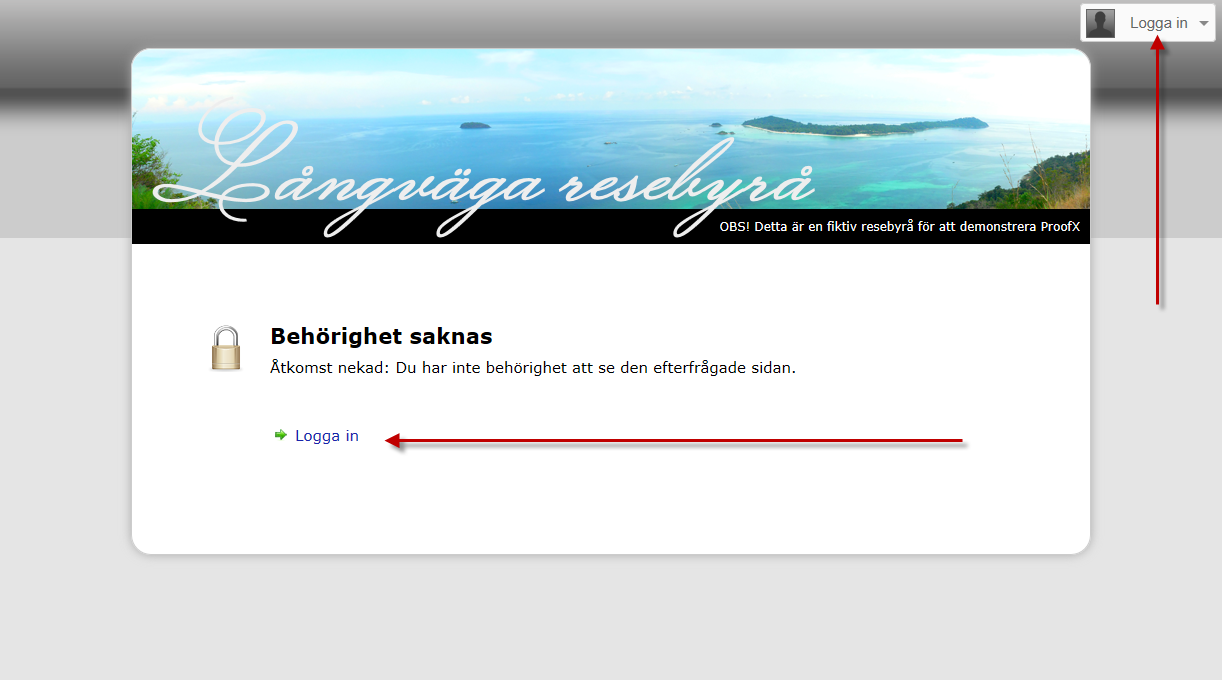Click the OBS fictional agency notice
The image size is (1222, 680).
pos(899,227)
